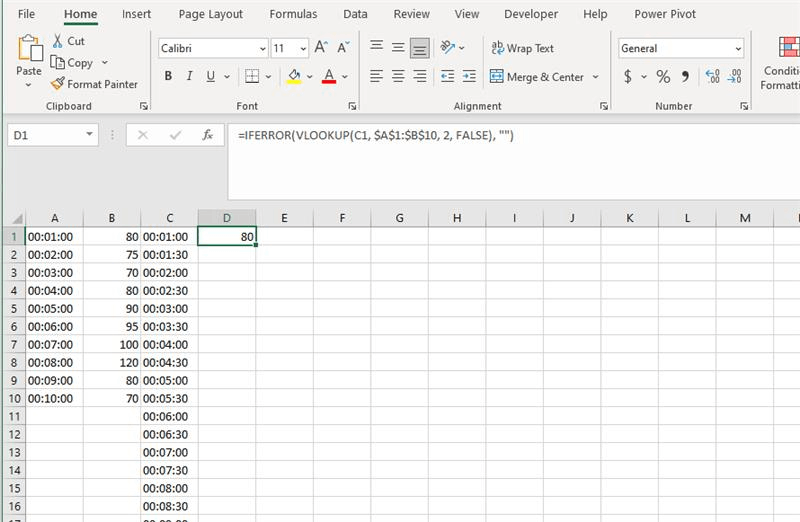Open the Developer tab
This screenshot has width=800, height=522.
(531, 14)
